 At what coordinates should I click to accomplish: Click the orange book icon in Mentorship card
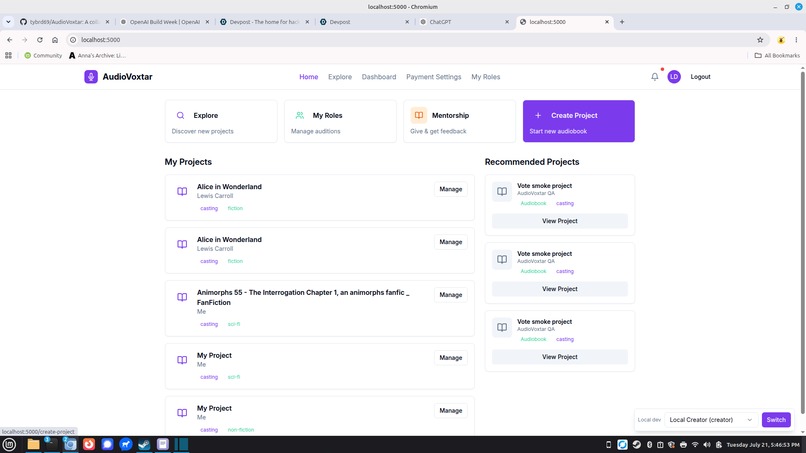point(419,115)
